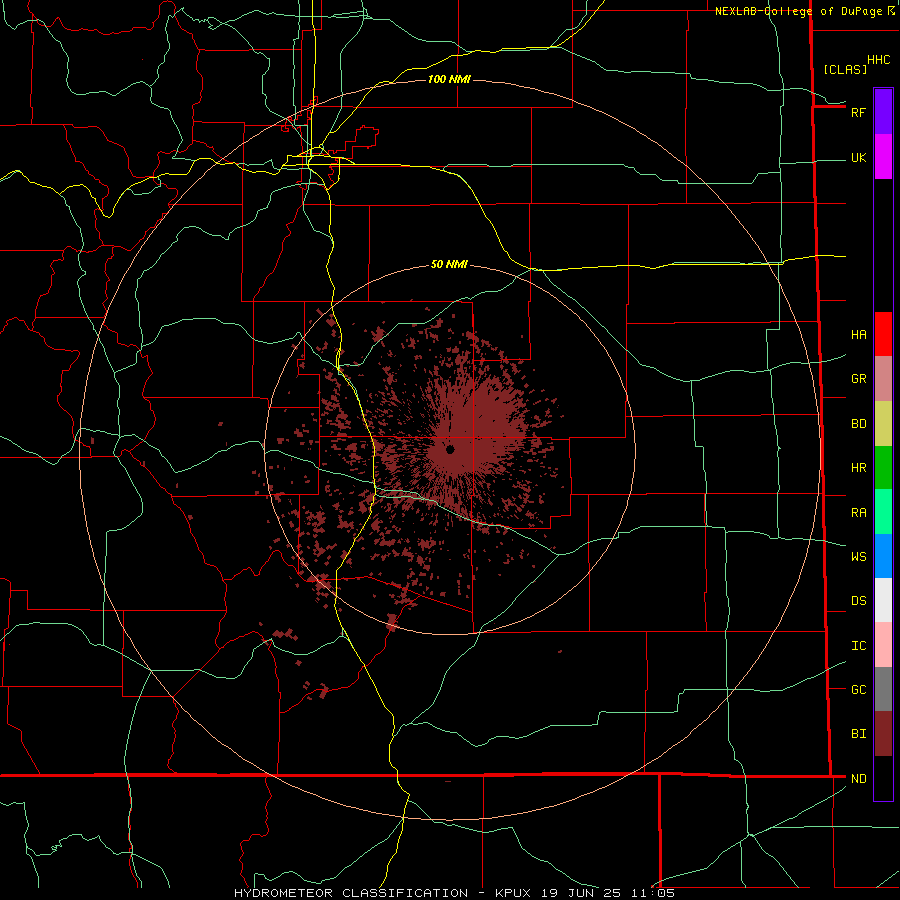Click the HHC product label
The image size is (900, 900).
coord(878,60)
